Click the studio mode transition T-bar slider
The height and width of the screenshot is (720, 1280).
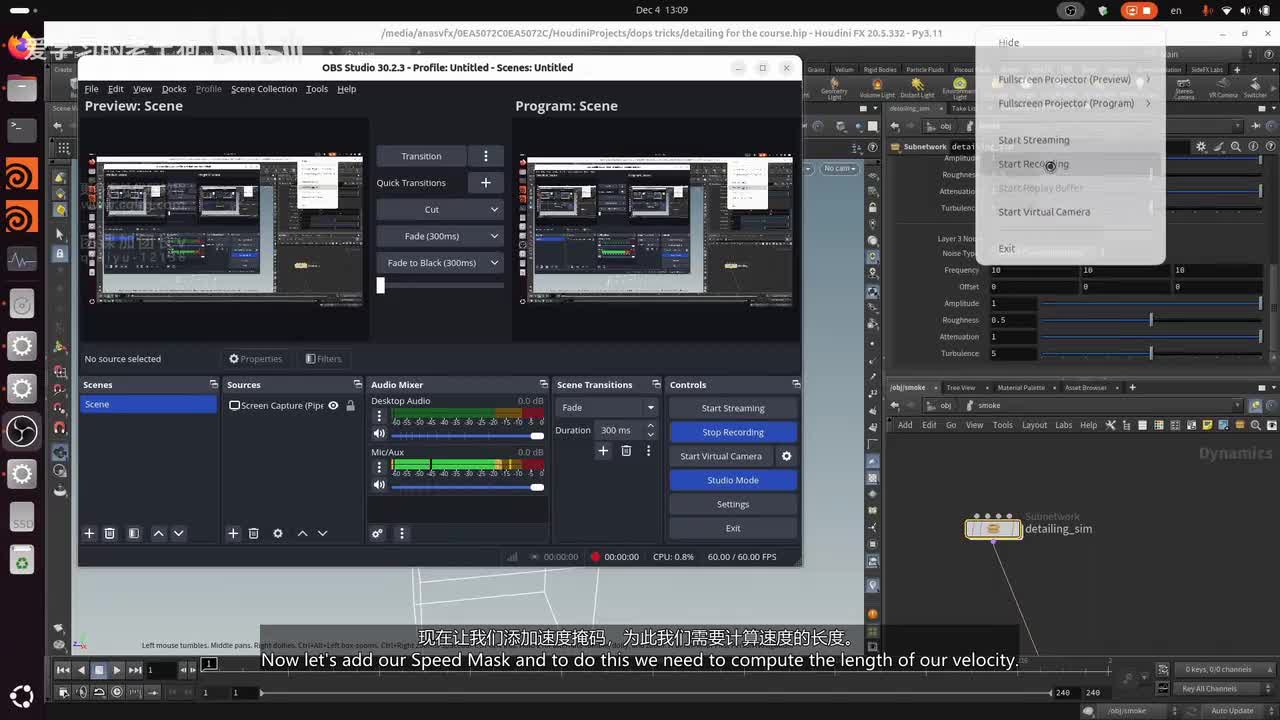pos(440,285)
